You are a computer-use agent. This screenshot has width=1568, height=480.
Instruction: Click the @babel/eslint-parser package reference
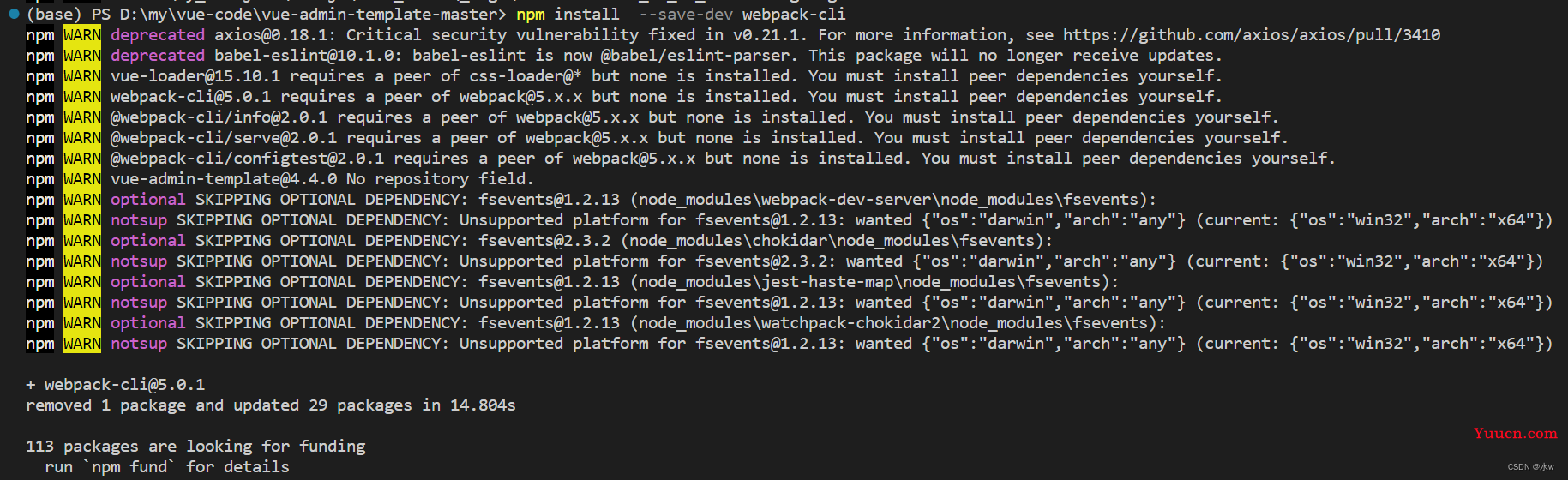(694, 56)
